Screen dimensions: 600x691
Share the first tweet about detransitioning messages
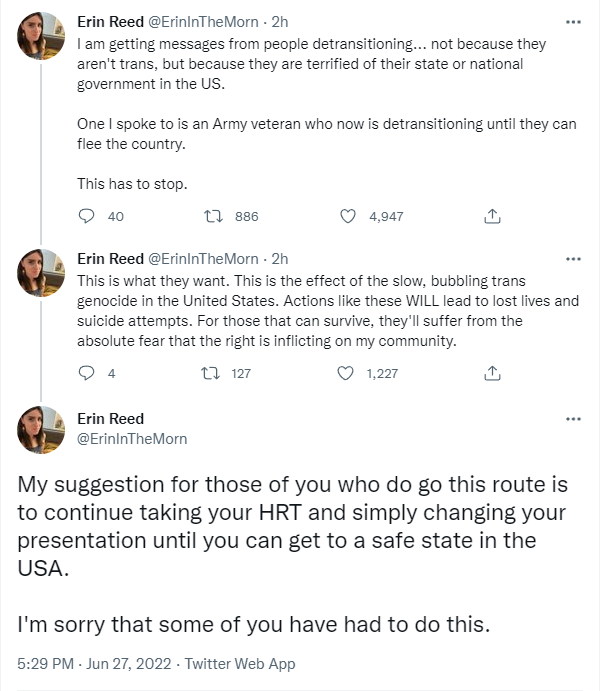pyautogui.click(x=492, y=216)
